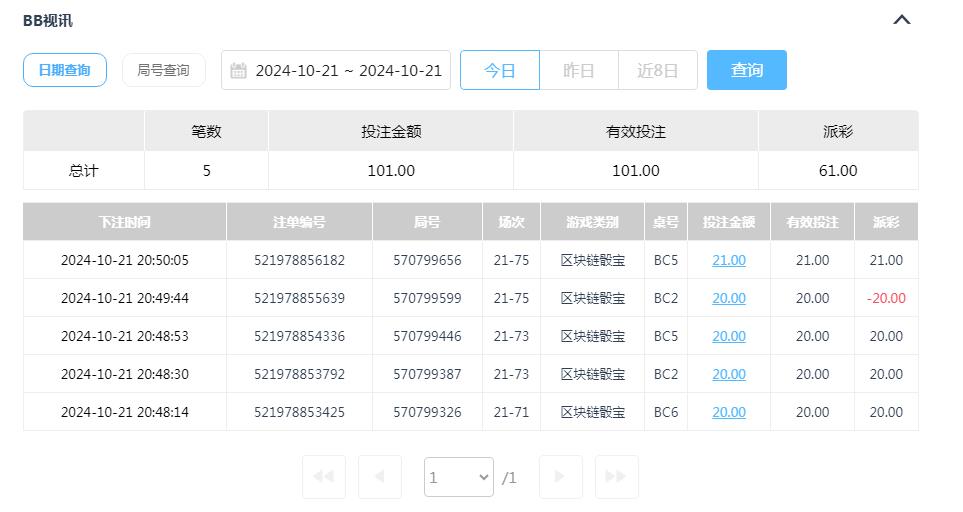Screen dimensions: 963x512
Task: Select the 日期查询 query mode
Action: tap(65, 70)
